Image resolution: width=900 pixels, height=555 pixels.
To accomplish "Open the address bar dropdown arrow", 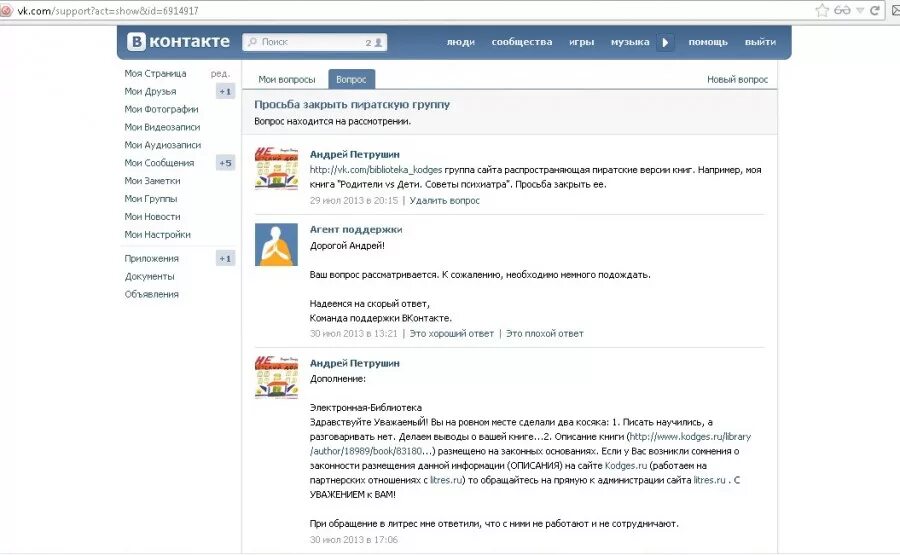I will click(x=860, y=10).
